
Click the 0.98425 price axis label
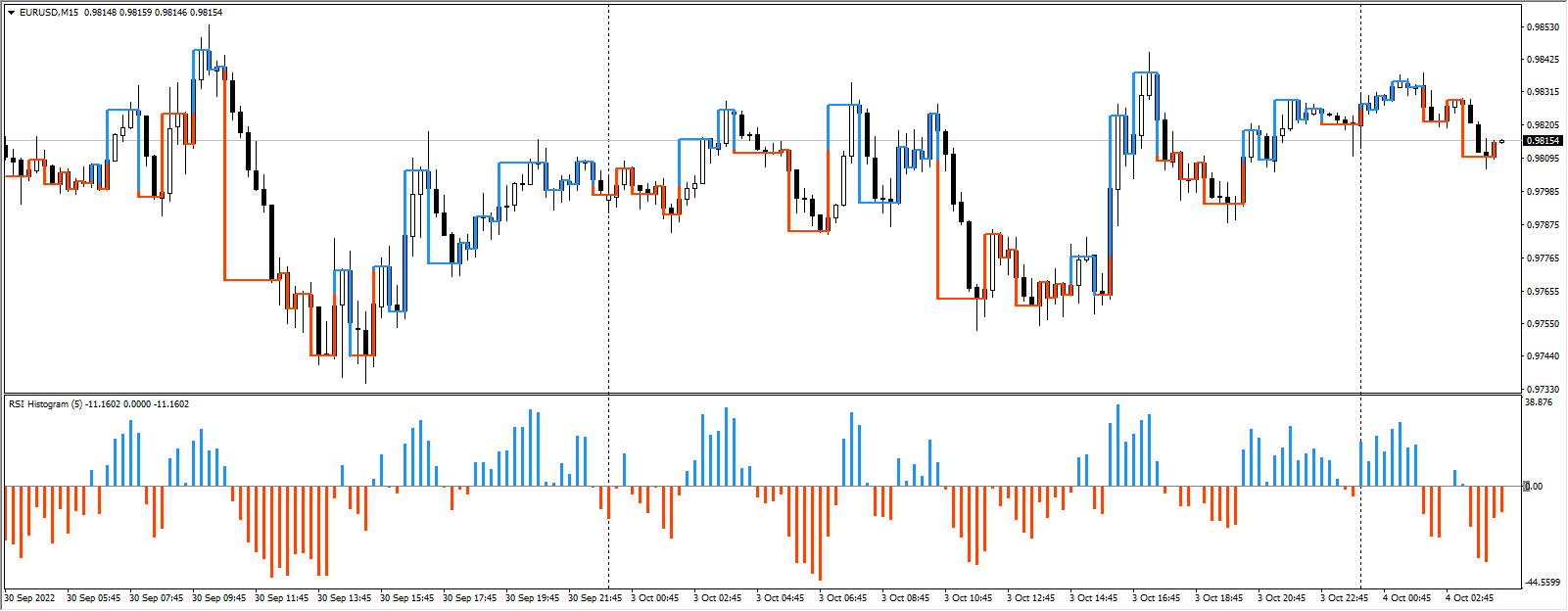1543,60
